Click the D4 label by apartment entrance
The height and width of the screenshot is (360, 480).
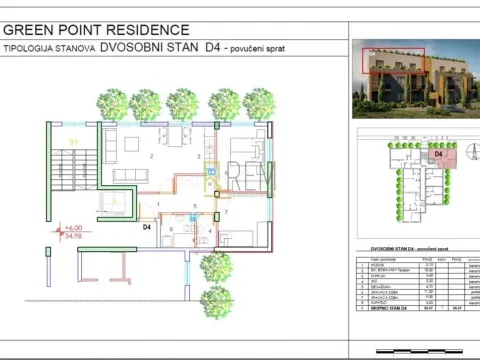[147, 227]
